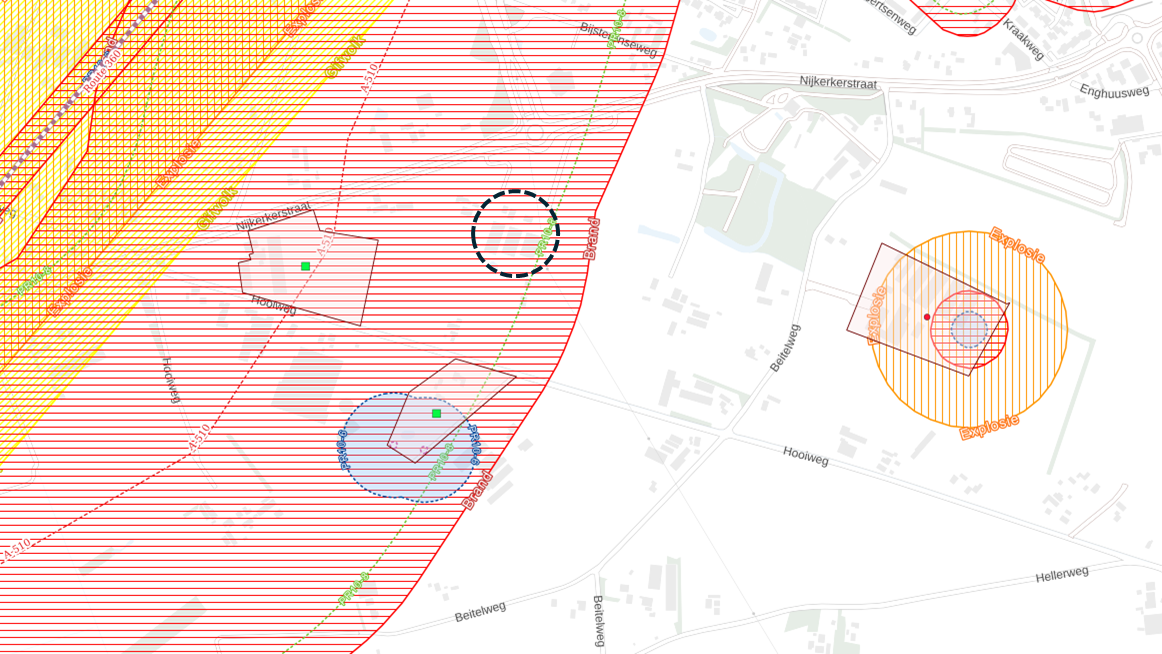Select the black dashed circle on map

coord(515,234)
